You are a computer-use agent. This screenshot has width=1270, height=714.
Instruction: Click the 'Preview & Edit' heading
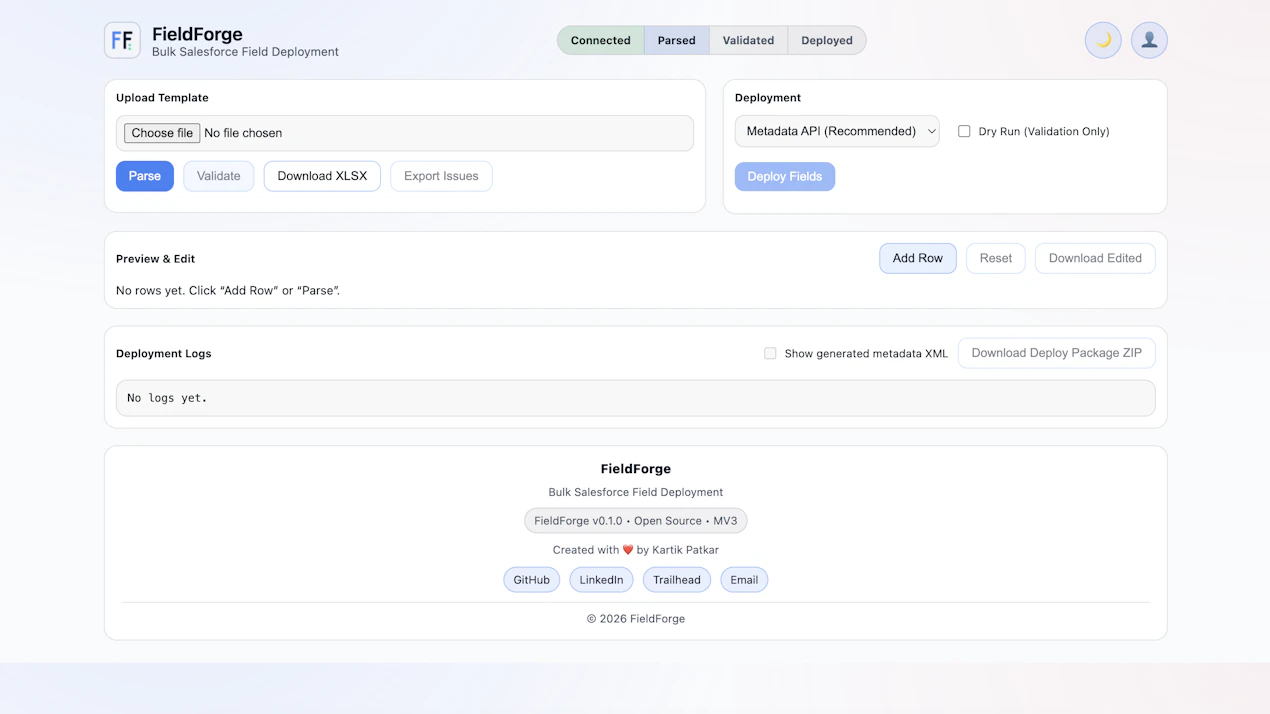pos(155,259)
